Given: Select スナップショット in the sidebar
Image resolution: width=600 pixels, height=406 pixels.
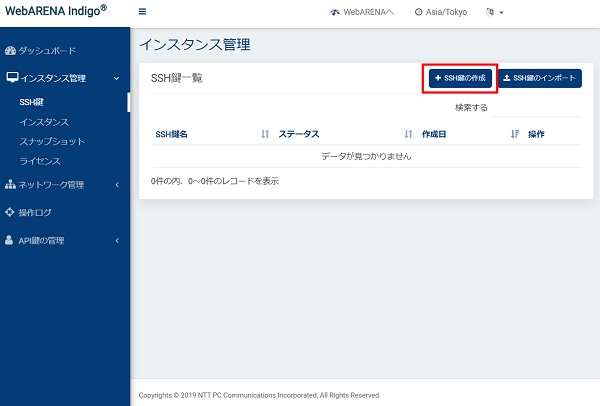Looking at the screenshot, I should 52,142.
